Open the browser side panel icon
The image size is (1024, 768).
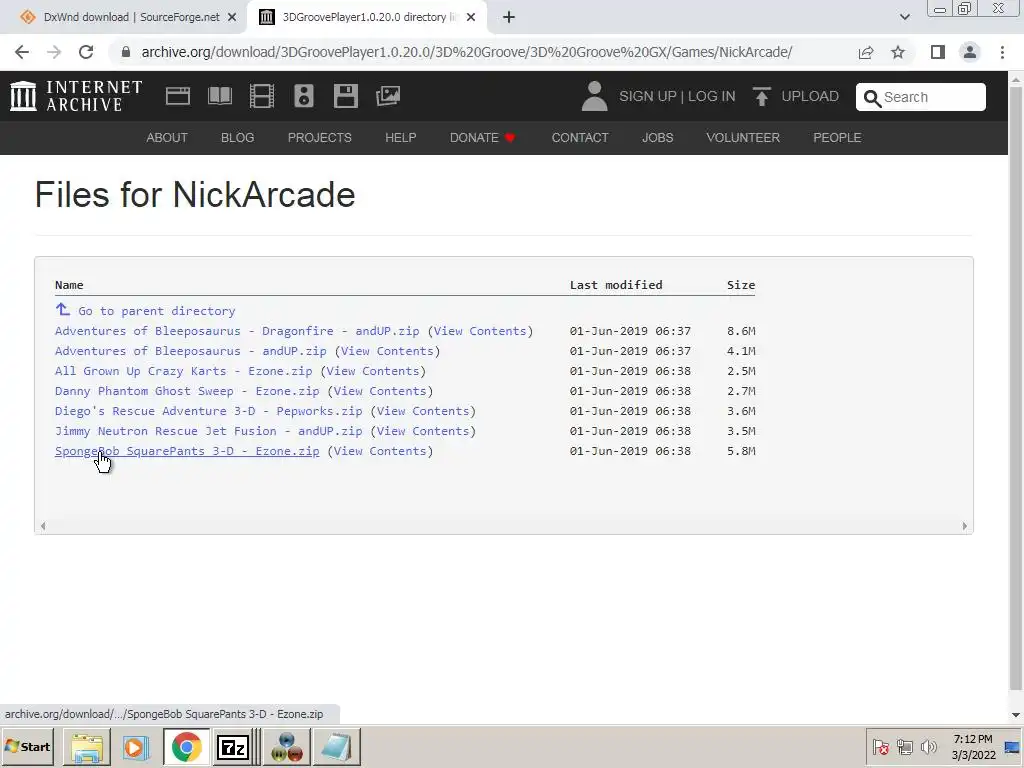tap(938, 52)
